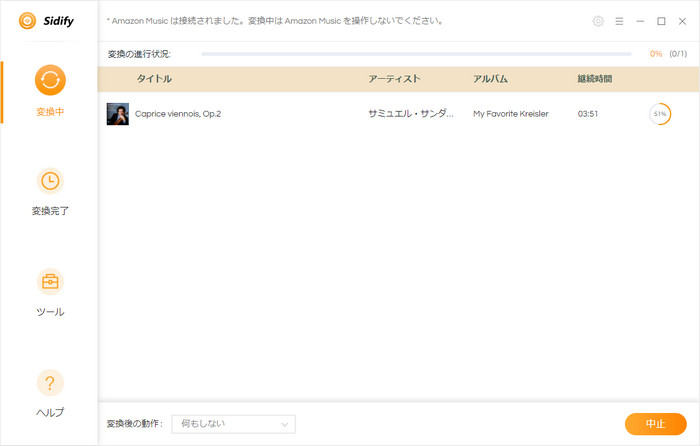Click the album name My Favorite Kreisler
Image resolution: width=700 pixels, height=446 pixels.
(511, 114)
